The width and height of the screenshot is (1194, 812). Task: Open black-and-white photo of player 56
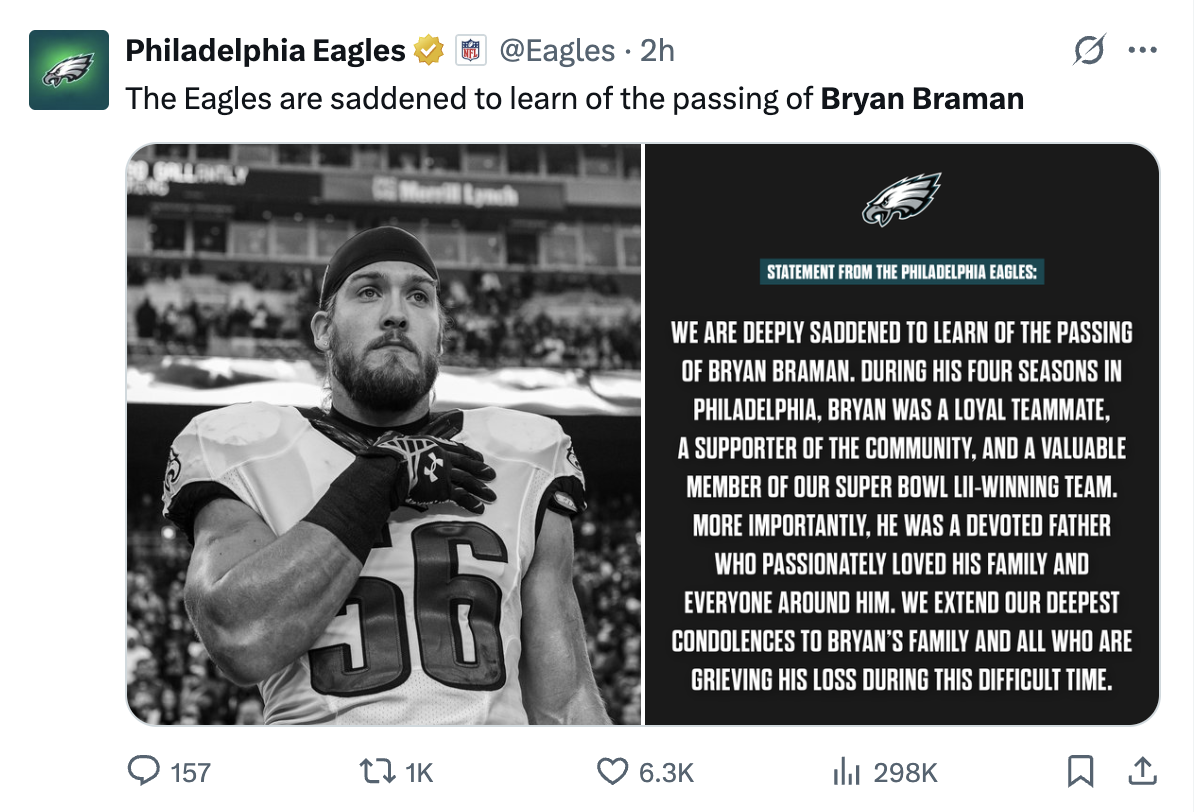pos(383,434)
